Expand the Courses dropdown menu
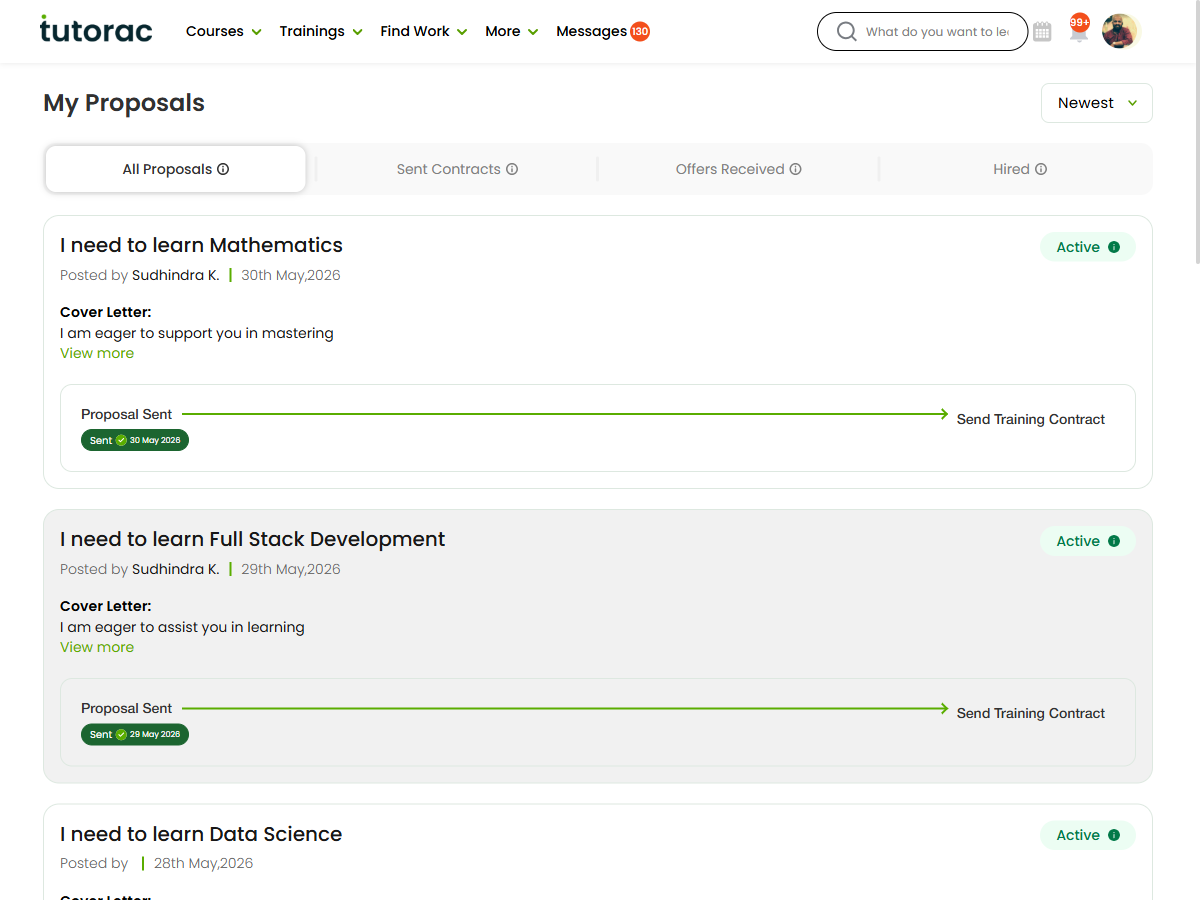Viewport: 1200px width, 900px height. coord(224,31)
